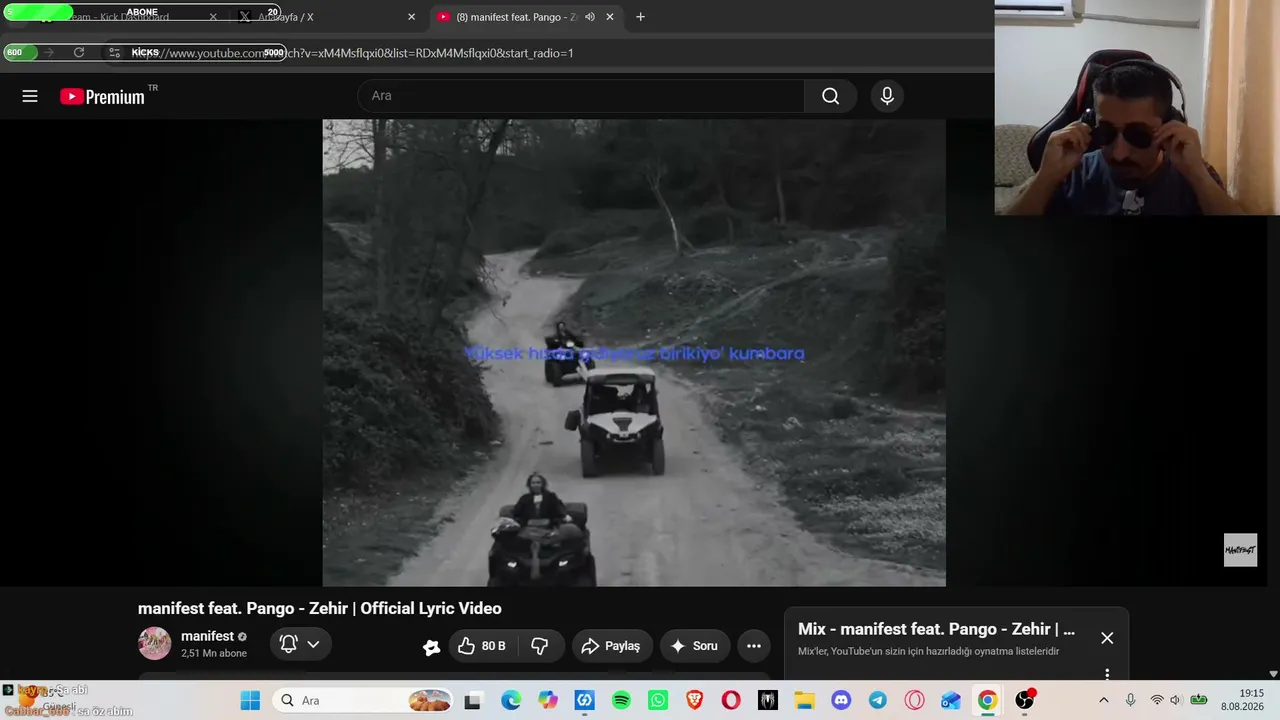1280x720 pixels.
Task: Open File Explorer from the taskbar
Action: point(804,701)
